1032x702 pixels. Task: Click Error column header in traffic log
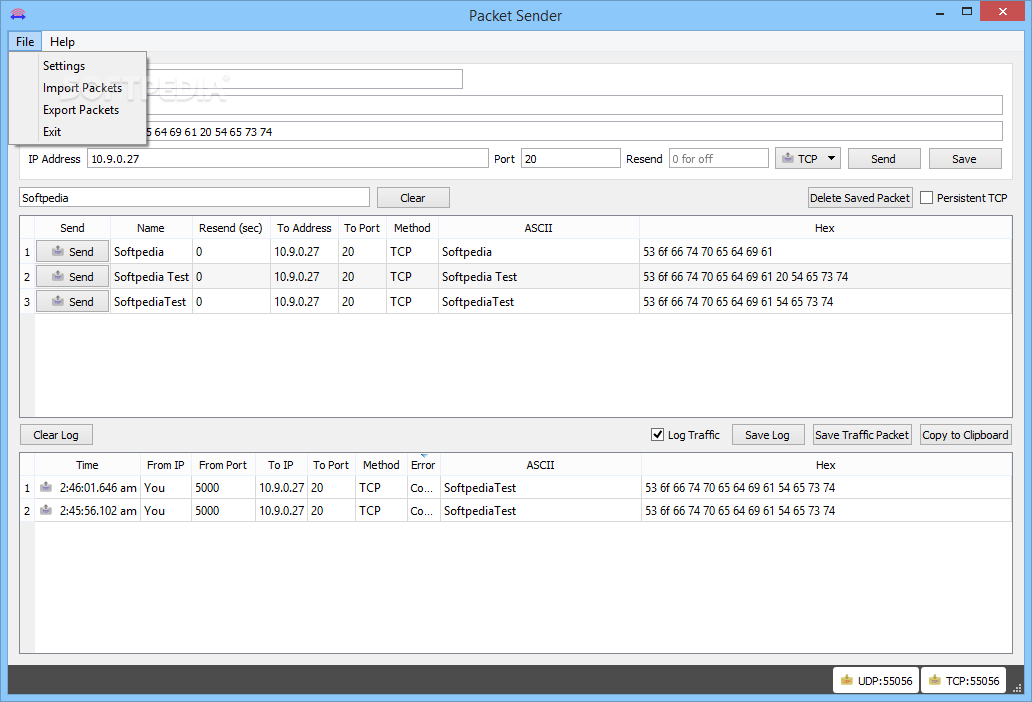[x=423, y=464]
